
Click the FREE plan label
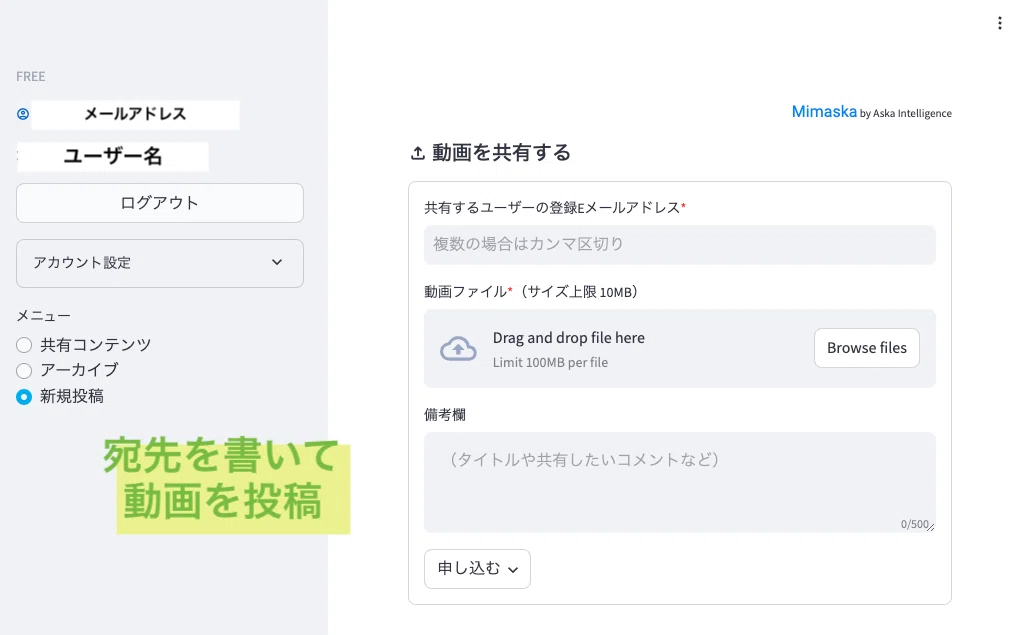(x=30, y=76)
